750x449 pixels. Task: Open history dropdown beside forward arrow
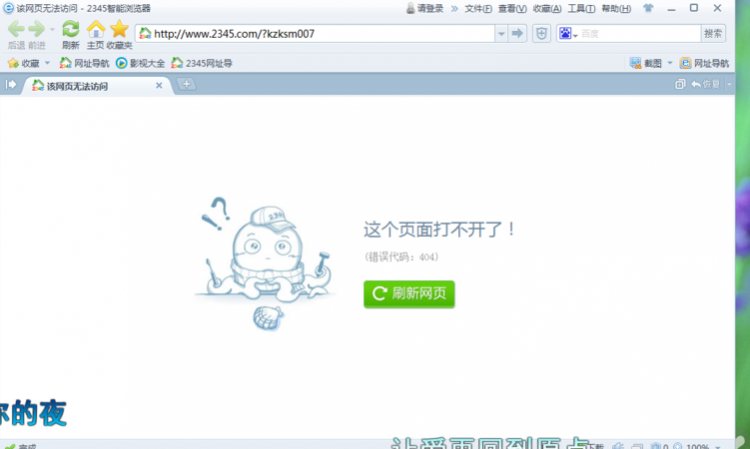[x=52, y=30]
